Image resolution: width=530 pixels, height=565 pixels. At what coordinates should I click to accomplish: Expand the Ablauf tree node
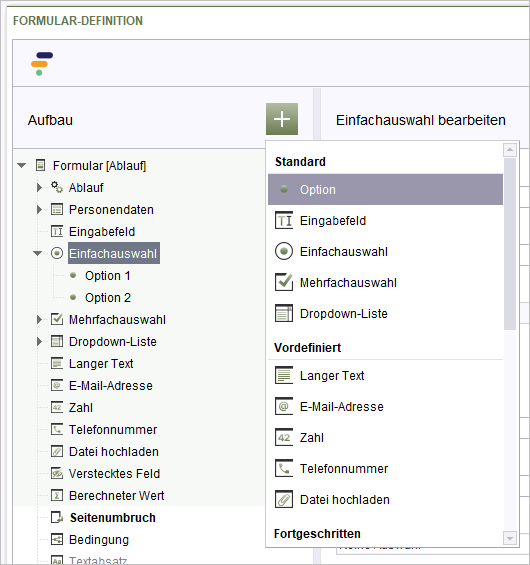pyautogui.click(x=39, y=187)
